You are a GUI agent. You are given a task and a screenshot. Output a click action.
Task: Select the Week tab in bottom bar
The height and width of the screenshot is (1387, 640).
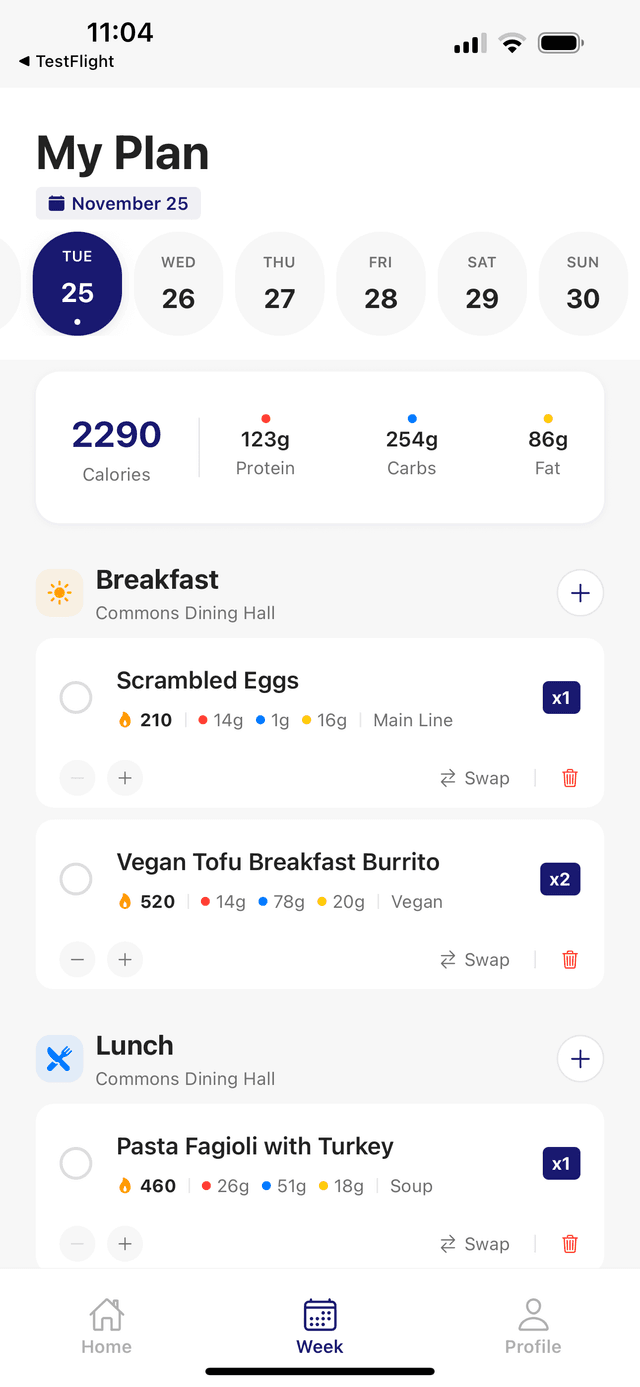tap(320, 1326)
